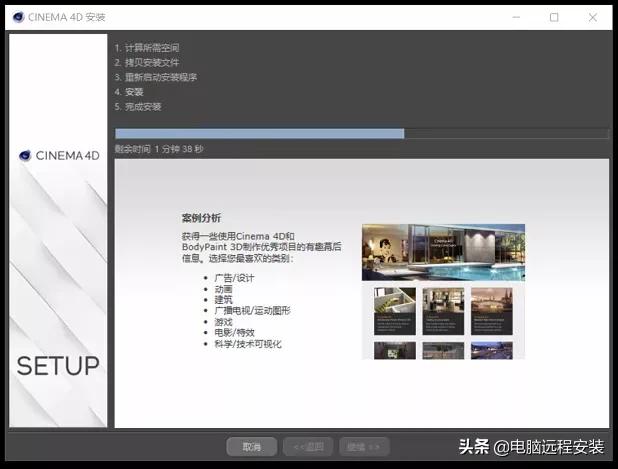Click step 4 安装
The image size is (618, 469).
click(x=129, y=92)
